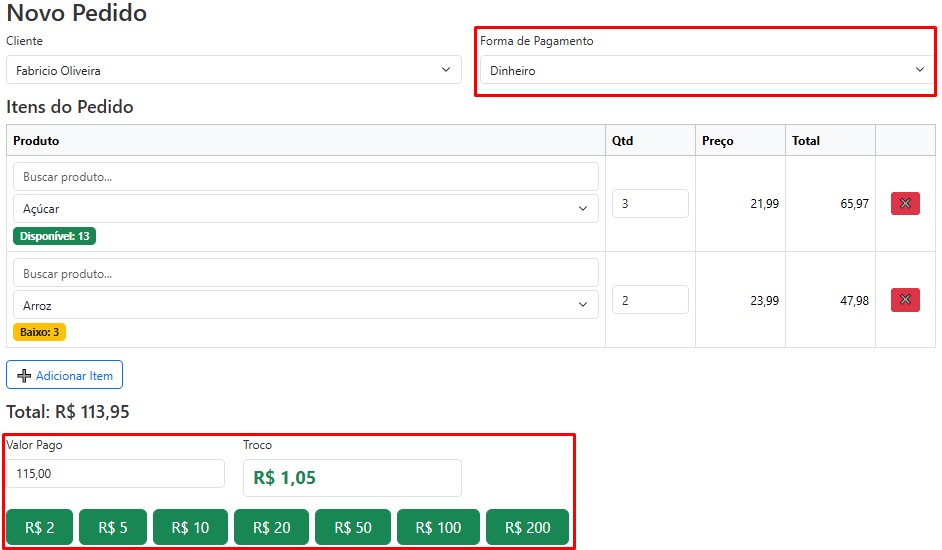
Task: Open the Açúcar product selector
Action: (305, 209)
